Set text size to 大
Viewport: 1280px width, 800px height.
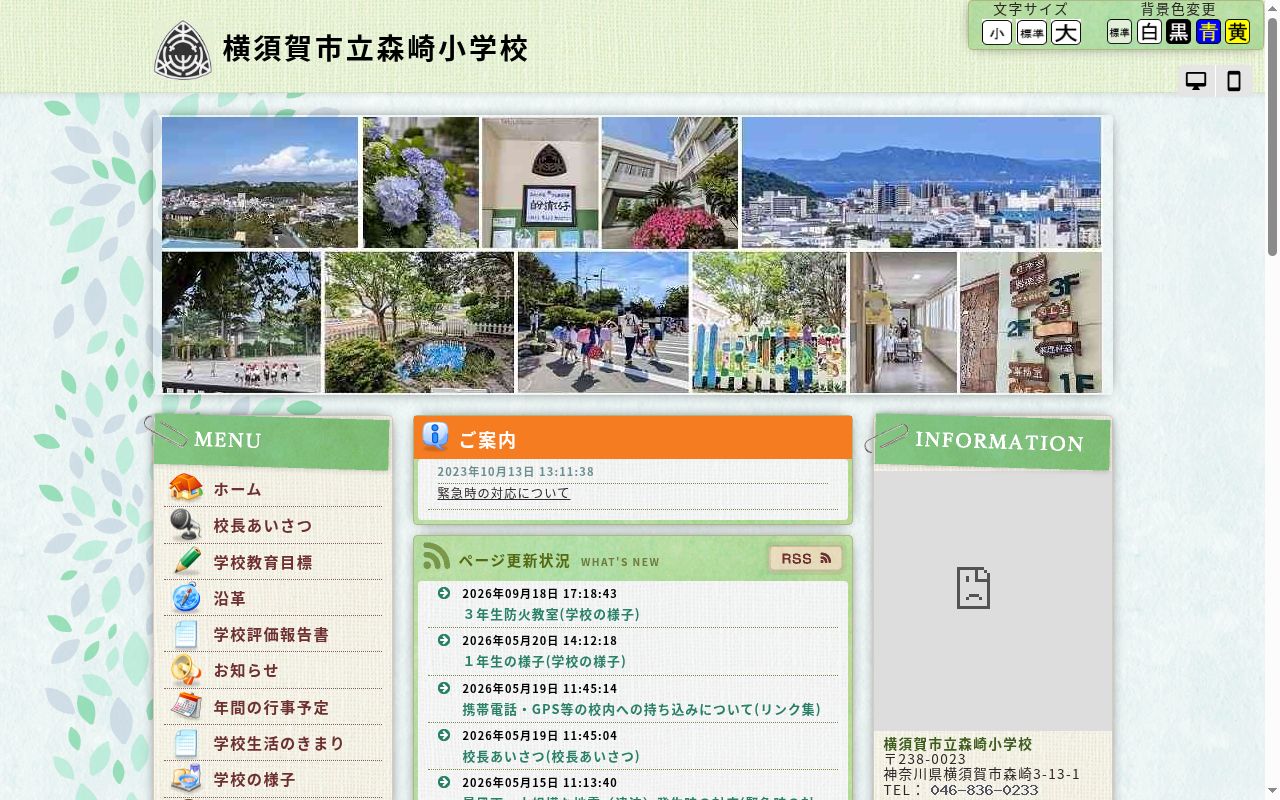1066,33
